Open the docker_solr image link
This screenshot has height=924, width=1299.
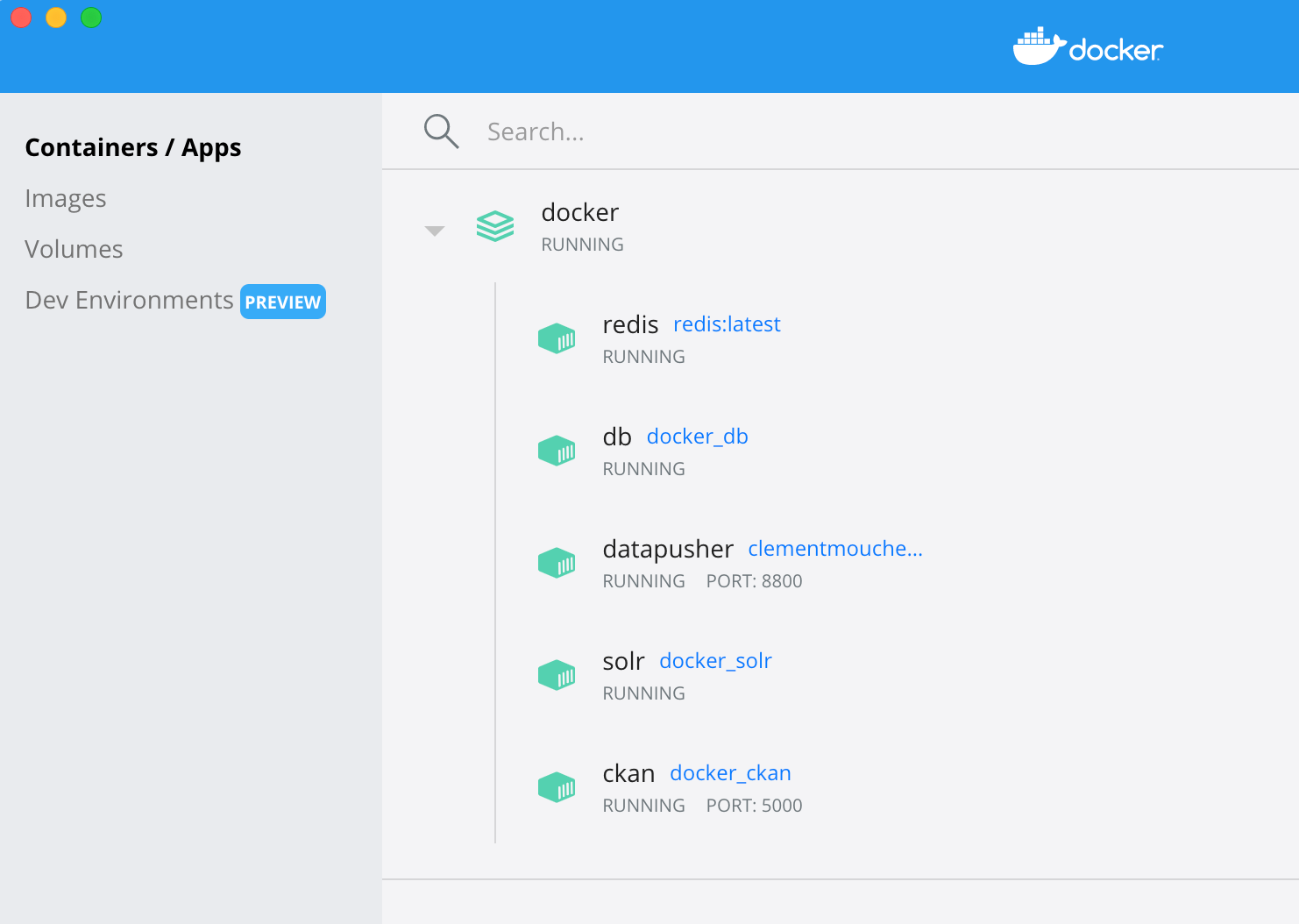click(715, 661)
